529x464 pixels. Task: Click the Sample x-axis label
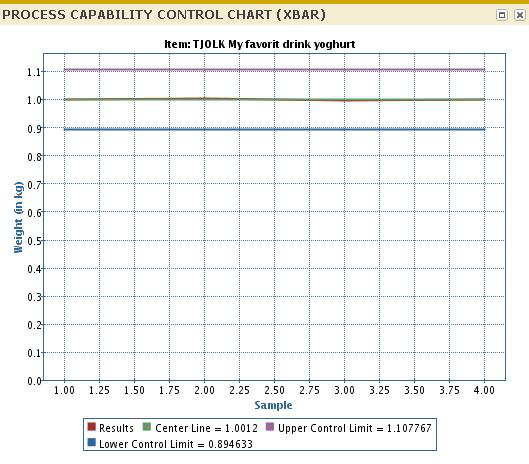(273, 405)
